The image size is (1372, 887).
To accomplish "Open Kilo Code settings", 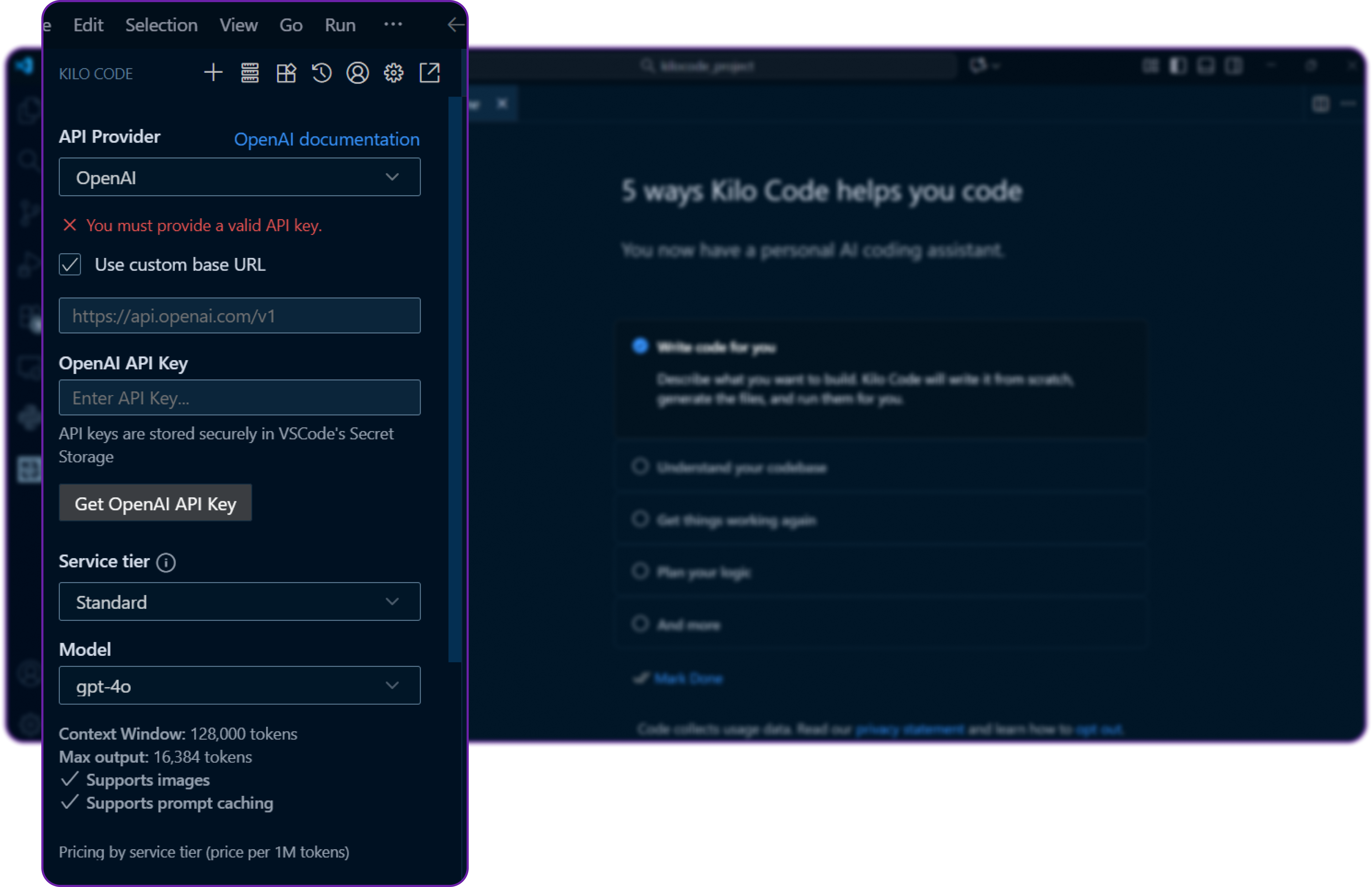I will point(394,73).
